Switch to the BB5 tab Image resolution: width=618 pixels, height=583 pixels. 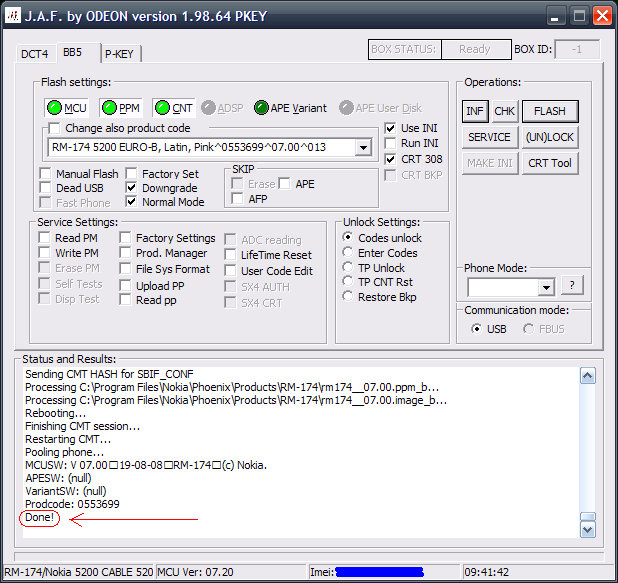[73, 52]
